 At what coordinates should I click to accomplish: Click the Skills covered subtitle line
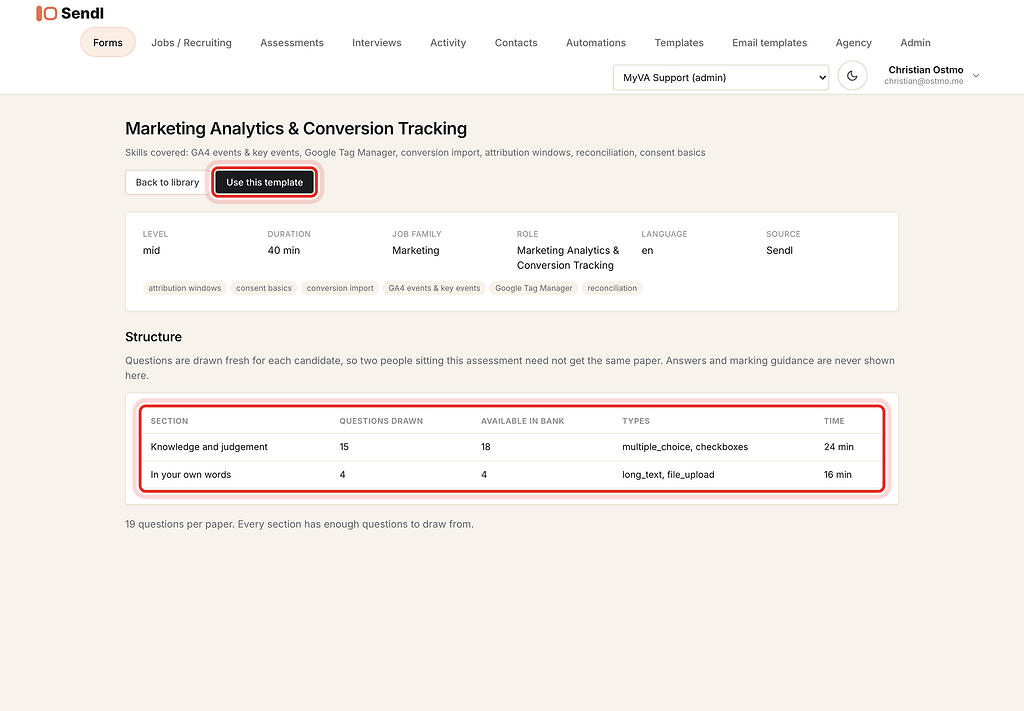click(415, 153)
